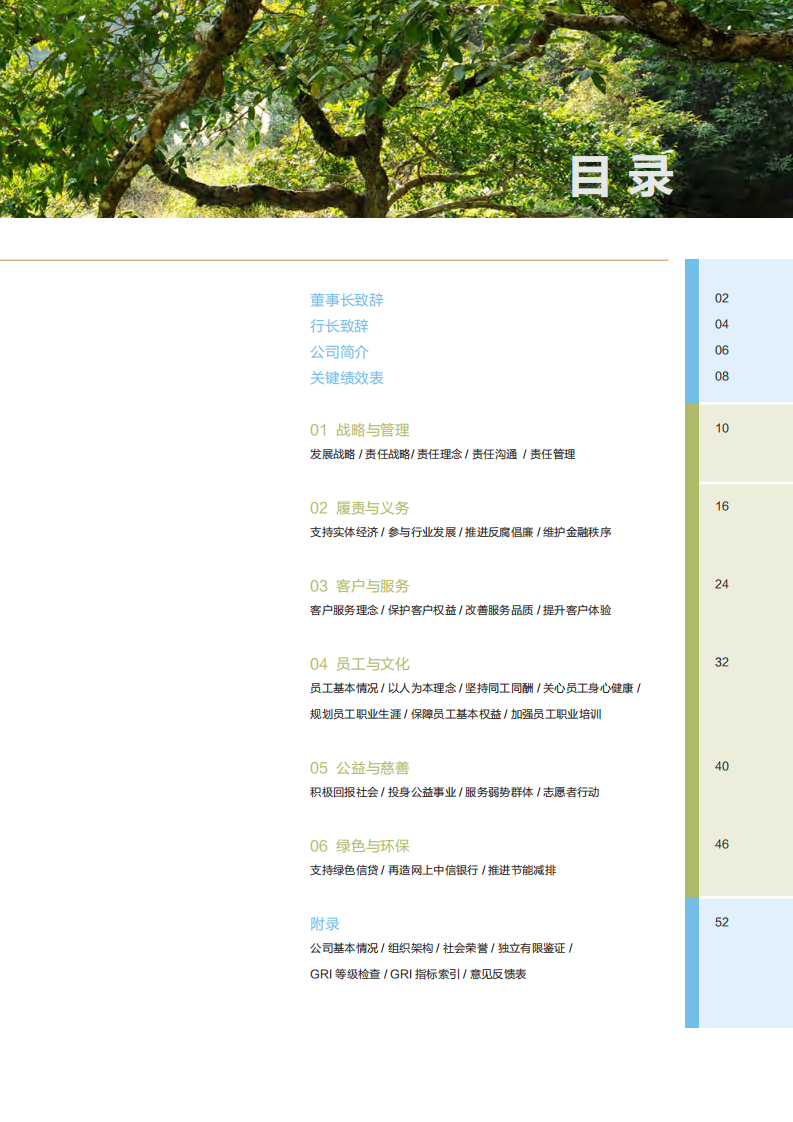
Task: Select the subtopic 发展战略
Action: [333, 454]
